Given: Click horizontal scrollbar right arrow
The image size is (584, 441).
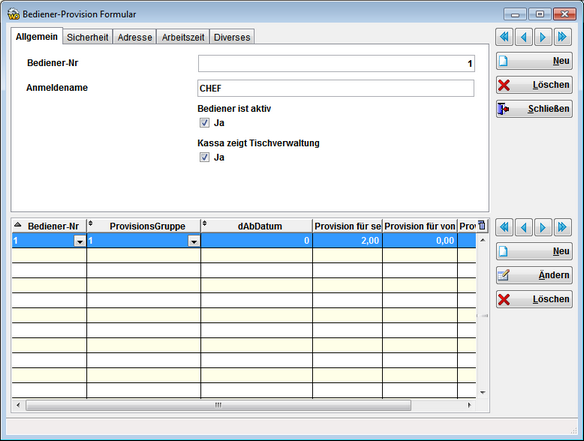Looking at the screenshot, I should (x=470, y=405).
